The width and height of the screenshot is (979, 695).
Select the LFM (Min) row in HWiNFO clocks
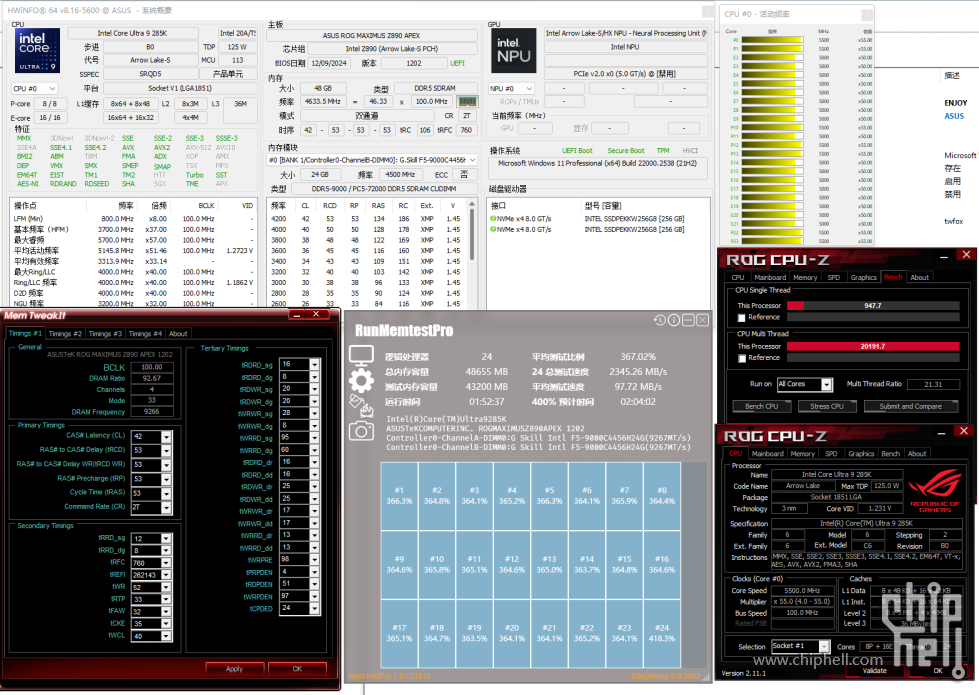pos(134,219)
